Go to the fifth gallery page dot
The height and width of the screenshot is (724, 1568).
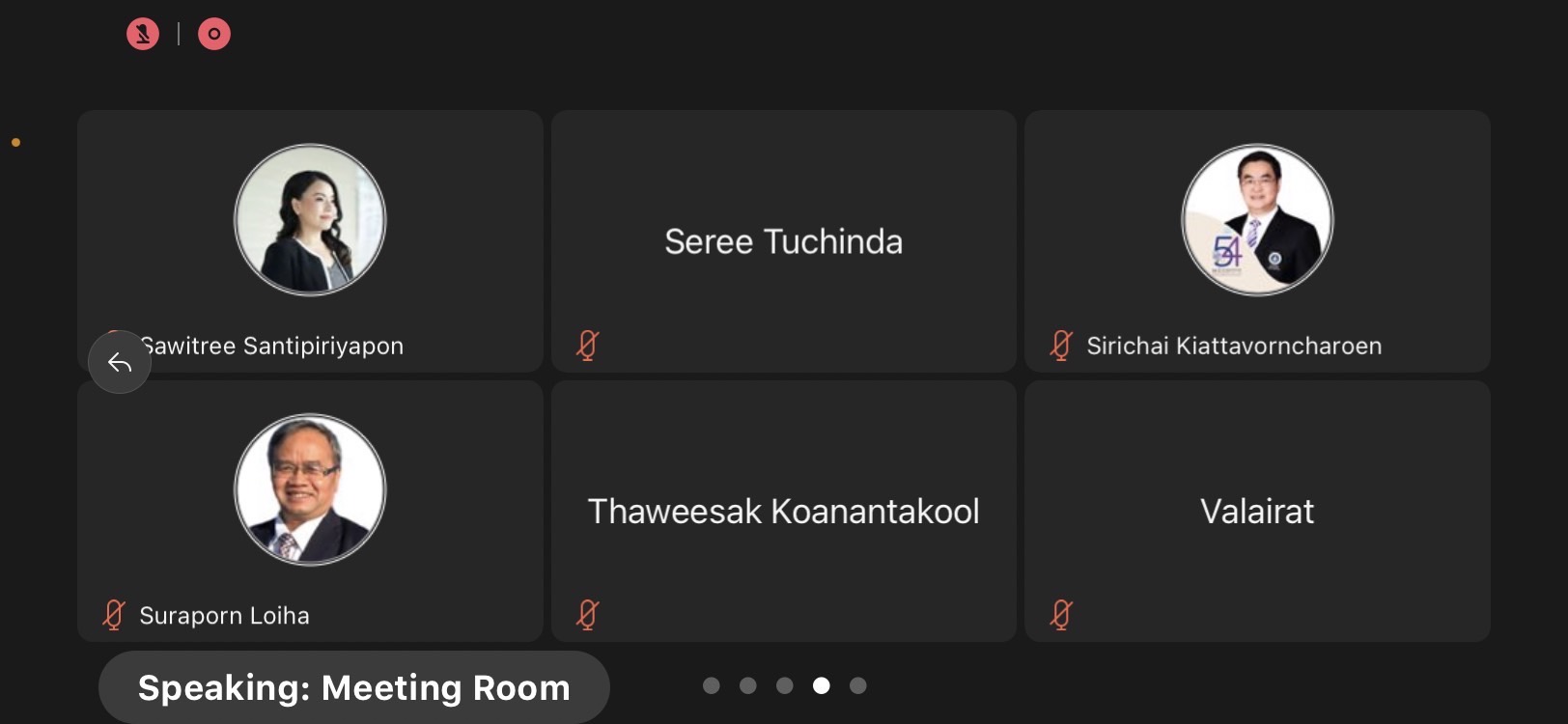tap(858, 685)
